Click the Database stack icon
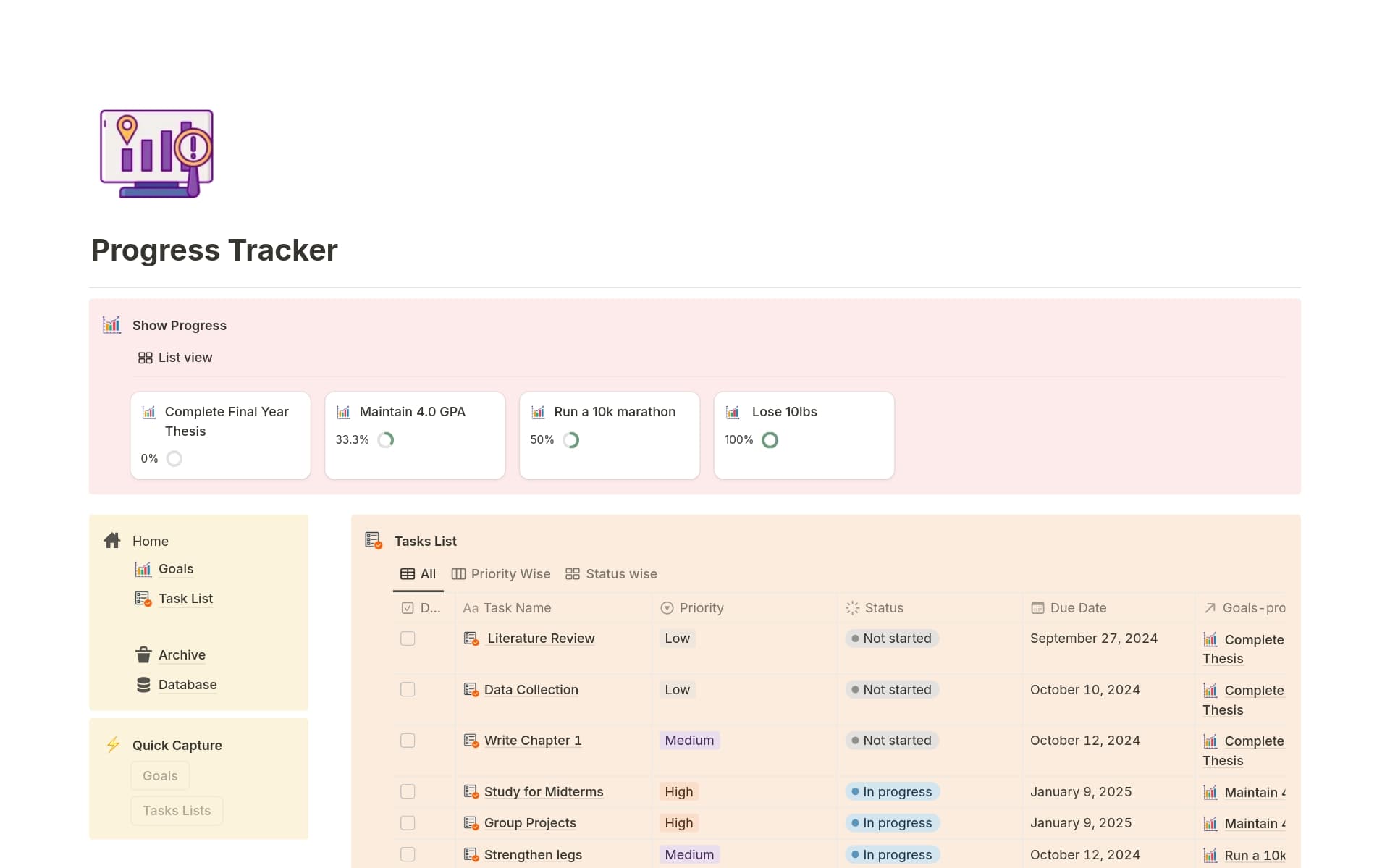This screenshot has width=1390, height=868. (143, 684)
